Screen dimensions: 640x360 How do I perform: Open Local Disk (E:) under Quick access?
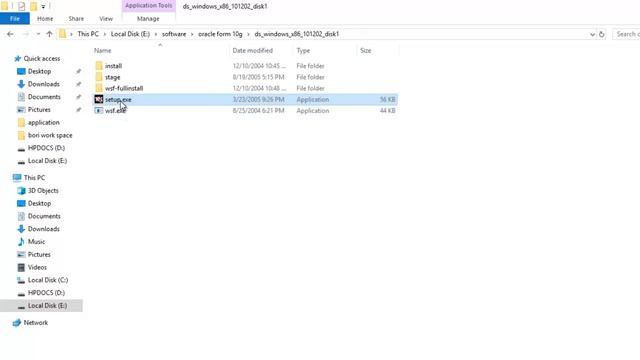[x=47, y=161]
